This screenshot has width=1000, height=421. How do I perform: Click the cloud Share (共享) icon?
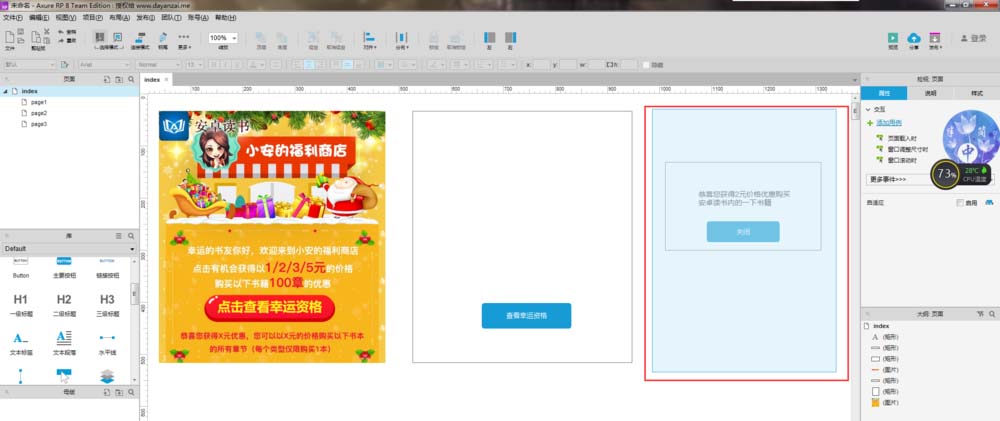pyautogui.click(x=914, y=37)
